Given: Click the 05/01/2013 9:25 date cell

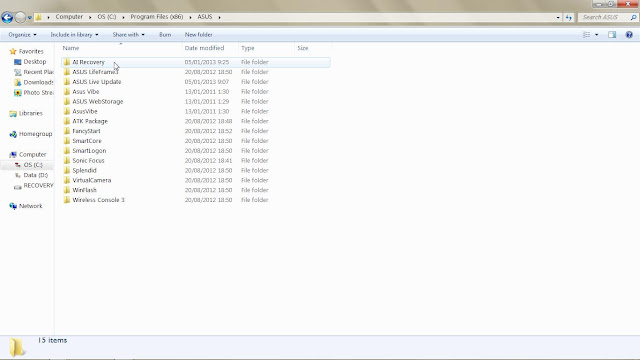Looking at the screenshot, I should 207,62.
